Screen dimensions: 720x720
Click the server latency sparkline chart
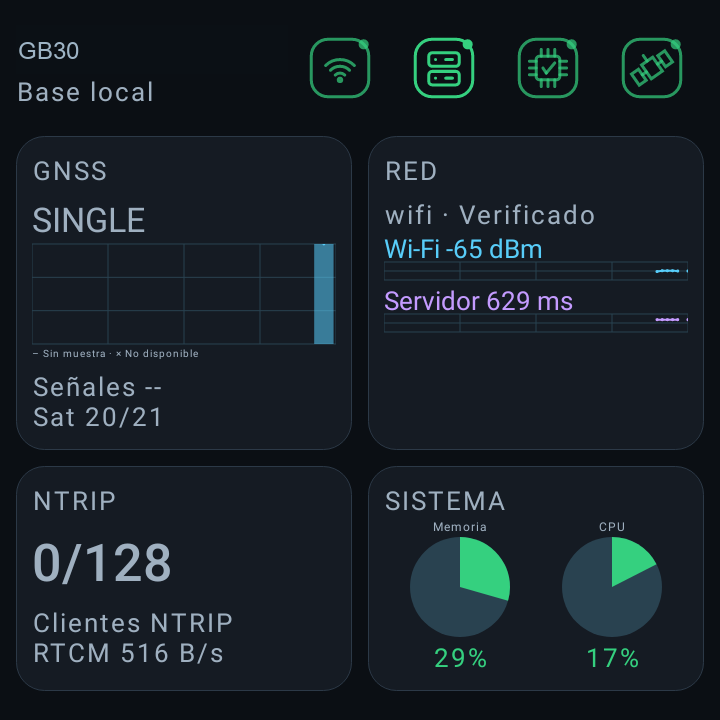[x=536, y=323]
